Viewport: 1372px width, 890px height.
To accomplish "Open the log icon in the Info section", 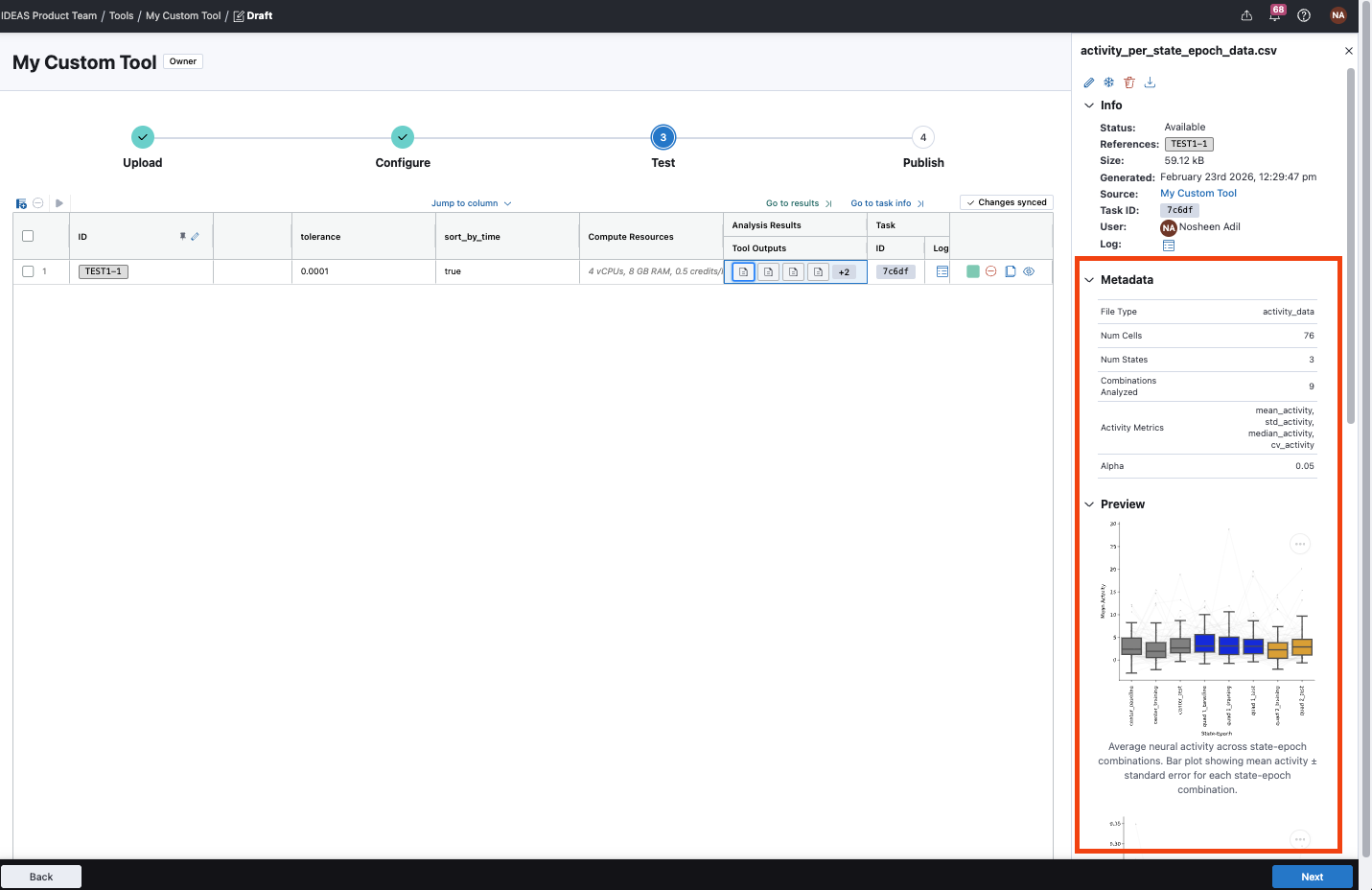I will pos(1168,246).
